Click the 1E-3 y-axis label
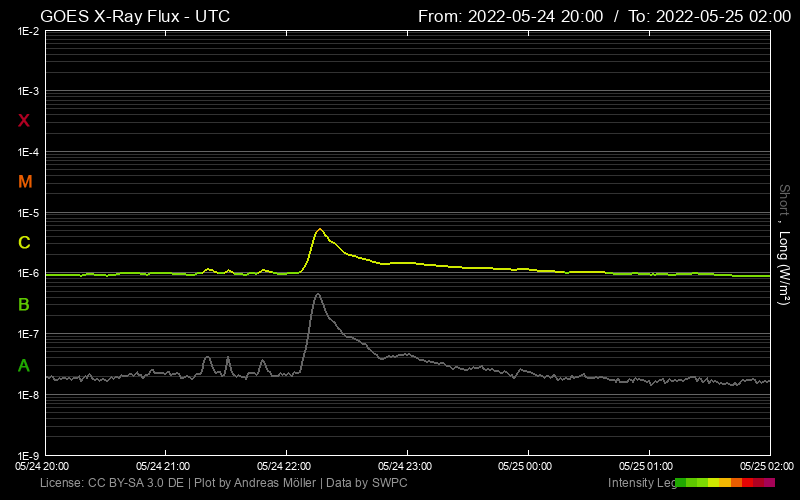The width and height of the screenshot is (800, 500). click(x=28, y=91)
